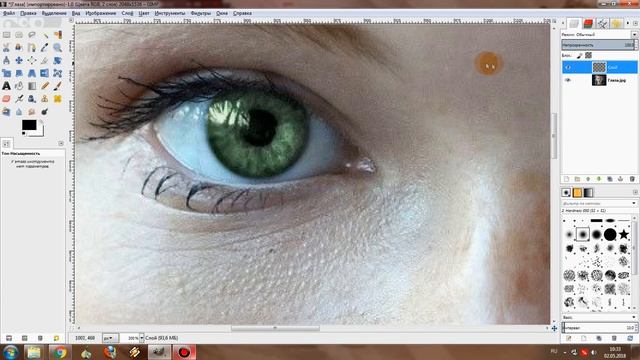The width and height of the screenshot is (640, 360).
Task: Select the Blend gradient tool
Action: click(x=32, y=86)
